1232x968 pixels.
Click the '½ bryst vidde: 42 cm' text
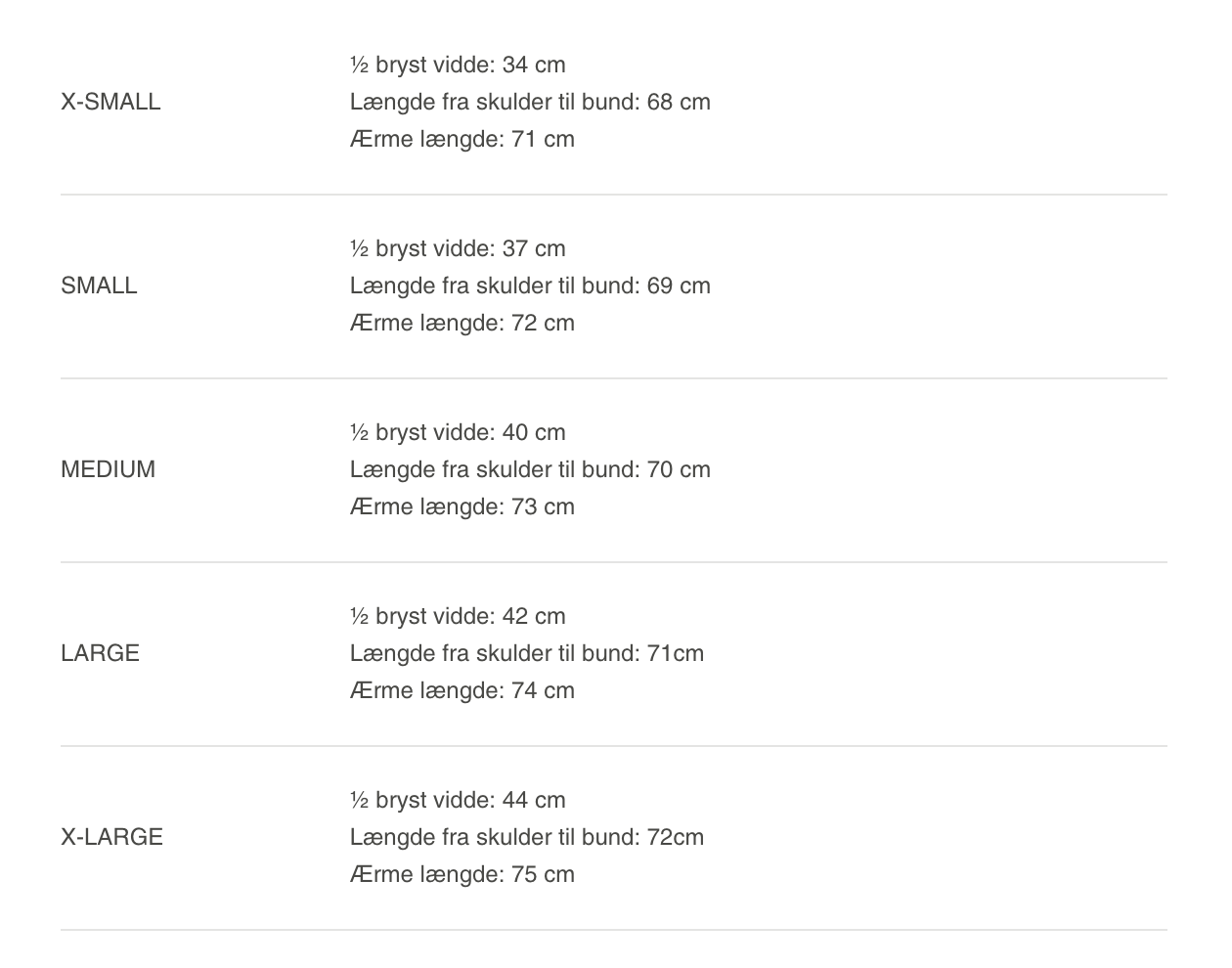[458, 616]
